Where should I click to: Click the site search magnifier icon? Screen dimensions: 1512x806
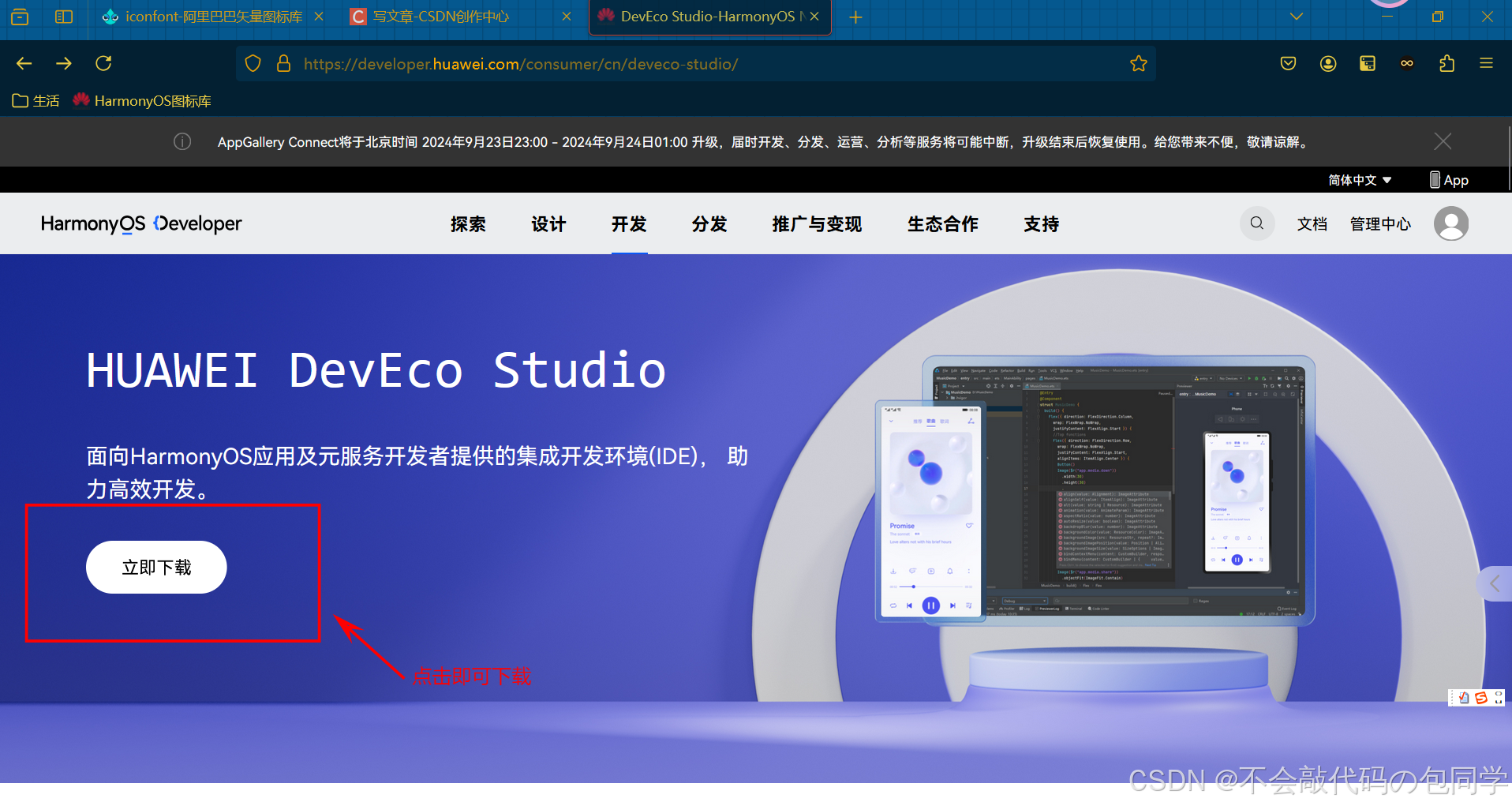pos(1257,223)
